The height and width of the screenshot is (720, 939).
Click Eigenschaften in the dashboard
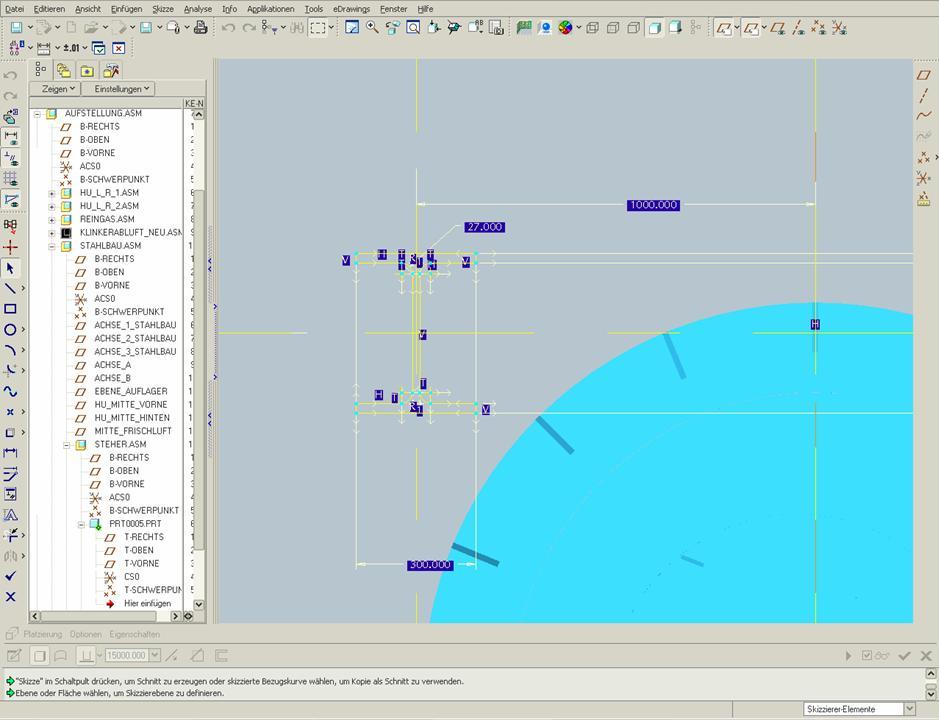[135, 634]
